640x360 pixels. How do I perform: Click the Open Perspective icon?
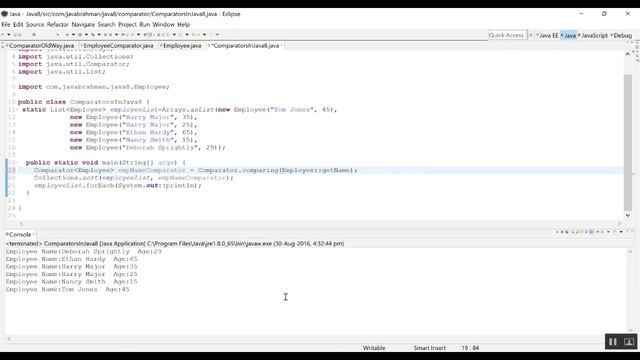click(531, 36)
